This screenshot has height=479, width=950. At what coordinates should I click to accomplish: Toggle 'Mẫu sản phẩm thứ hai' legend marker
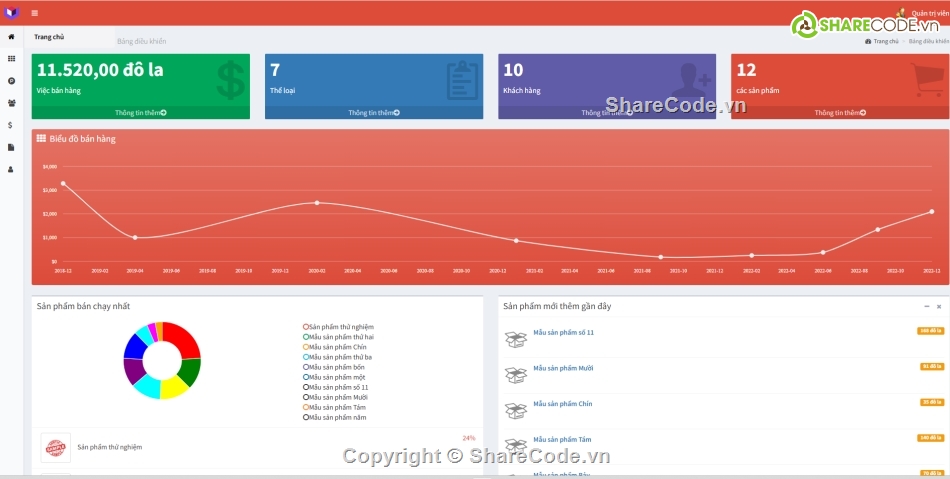coord(306,337)
